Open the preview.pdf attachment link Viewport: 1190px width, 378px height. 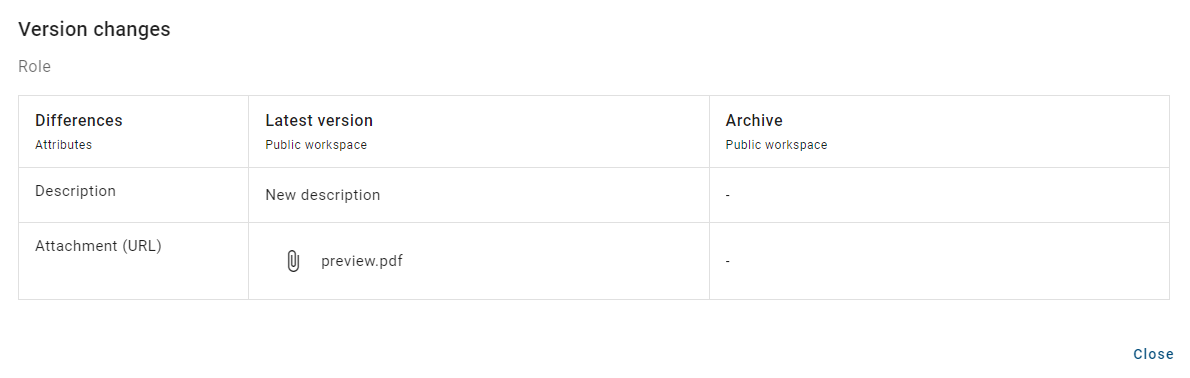361,261
